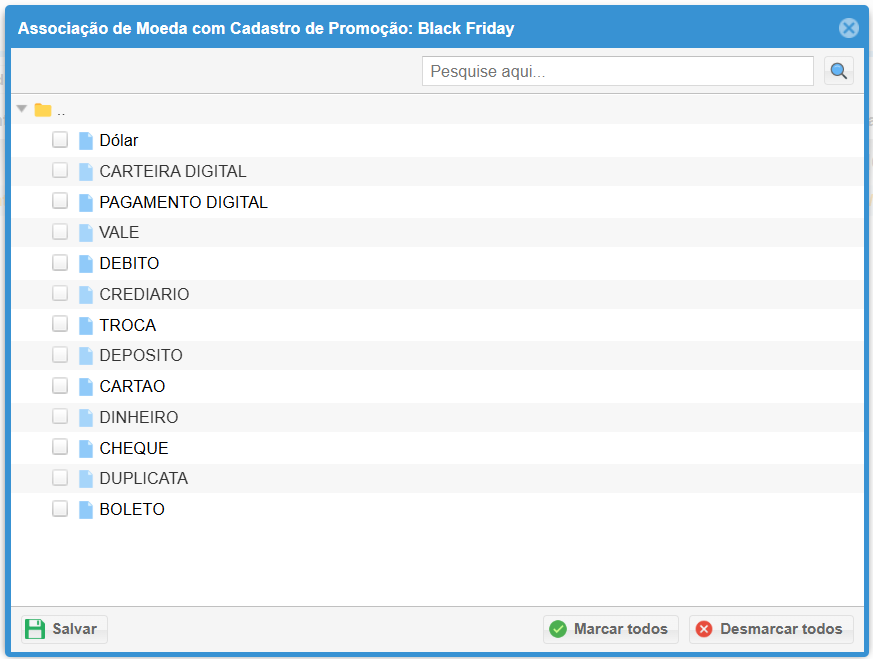
Task: Toggle the CARTEIRA DIGITAL checkbox
Action: click(60, 171)
